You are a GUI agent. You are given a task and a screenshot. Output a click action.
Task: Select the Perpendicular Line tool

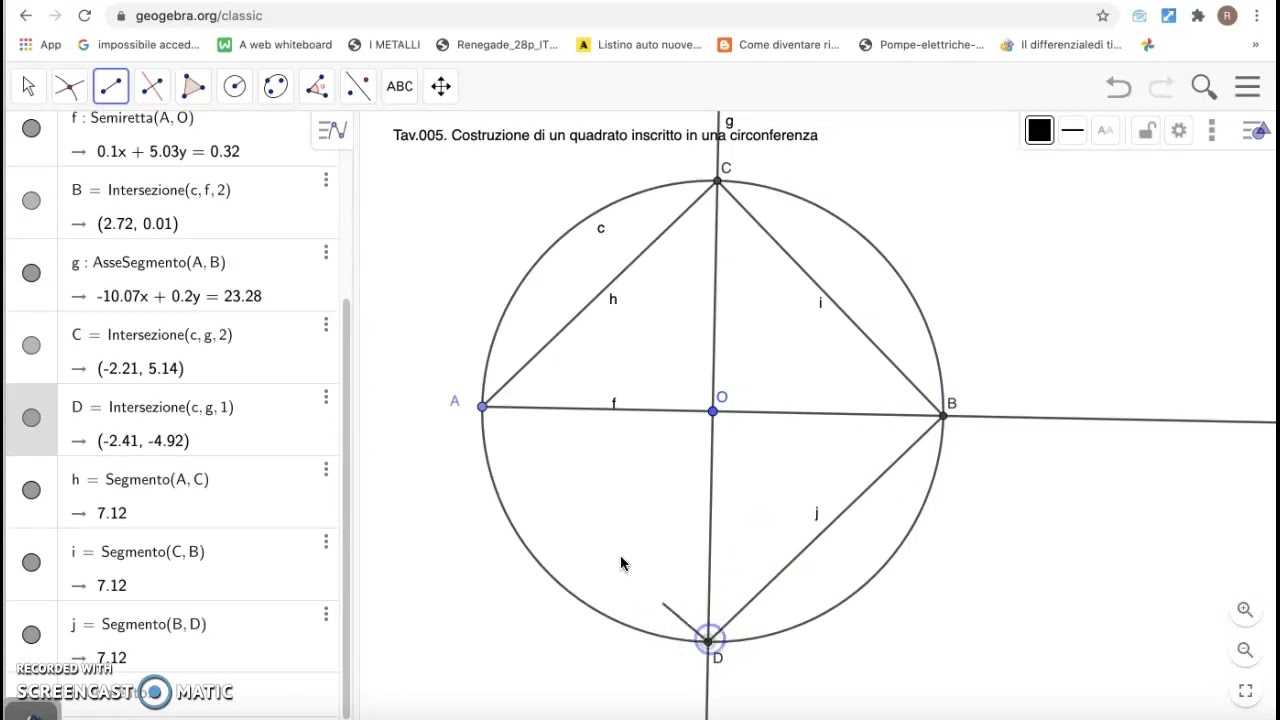152,86
